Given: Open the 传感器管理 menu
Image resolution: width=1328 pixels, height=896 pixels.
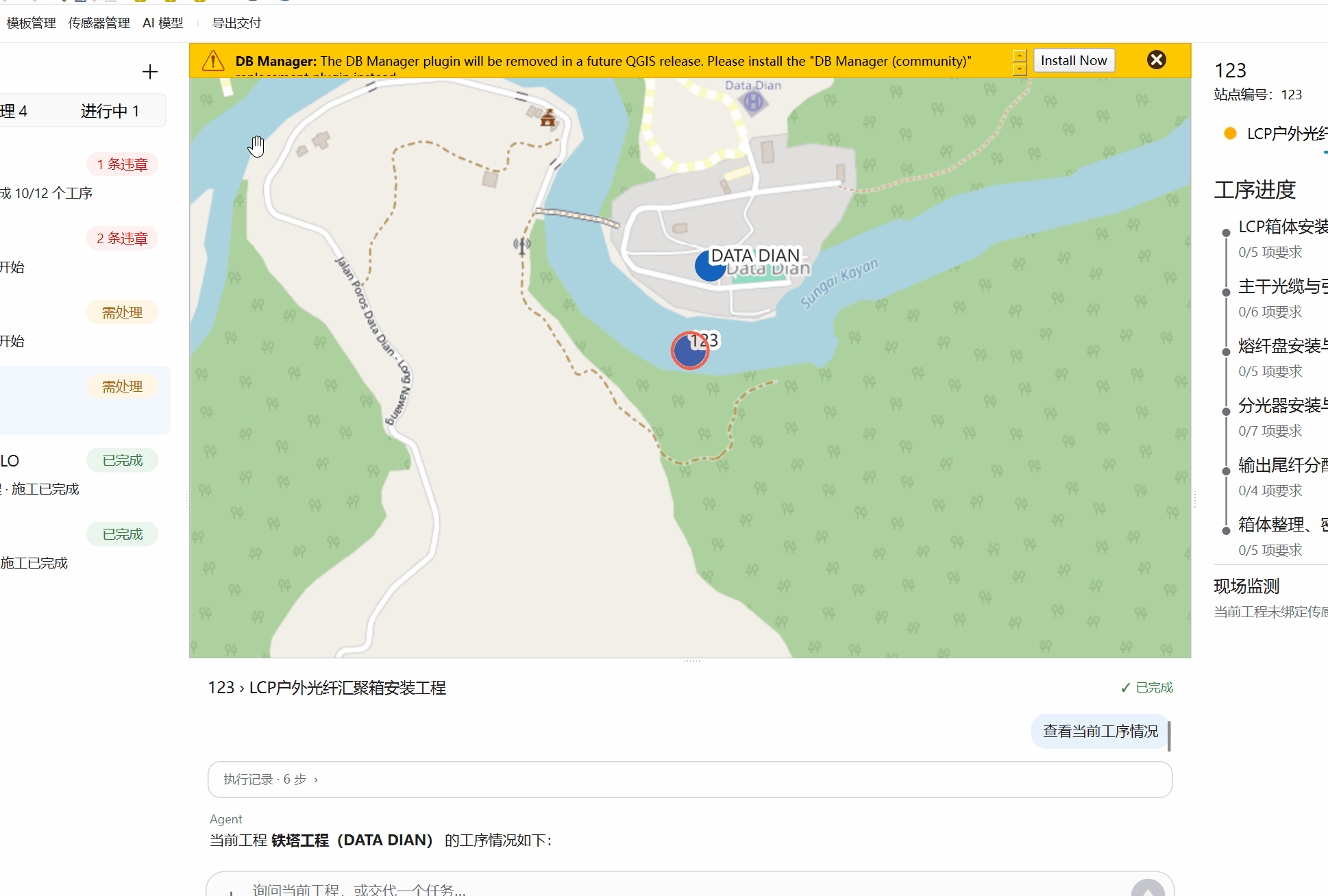Looking at the screenshot, I should click(x=99, y=23).
